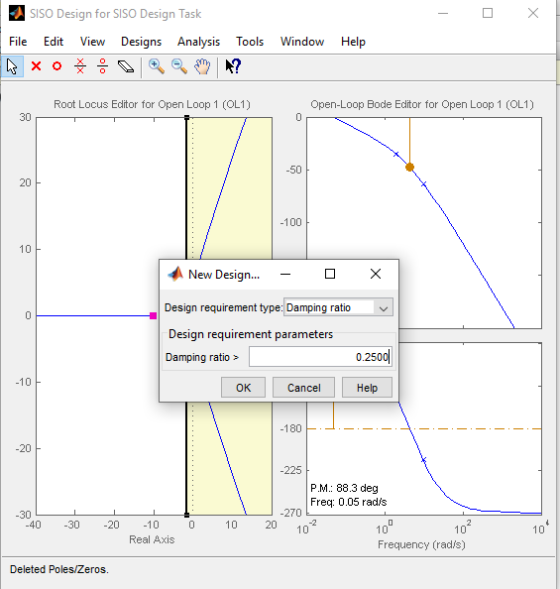Select the pan hand tool

(202, 66)
